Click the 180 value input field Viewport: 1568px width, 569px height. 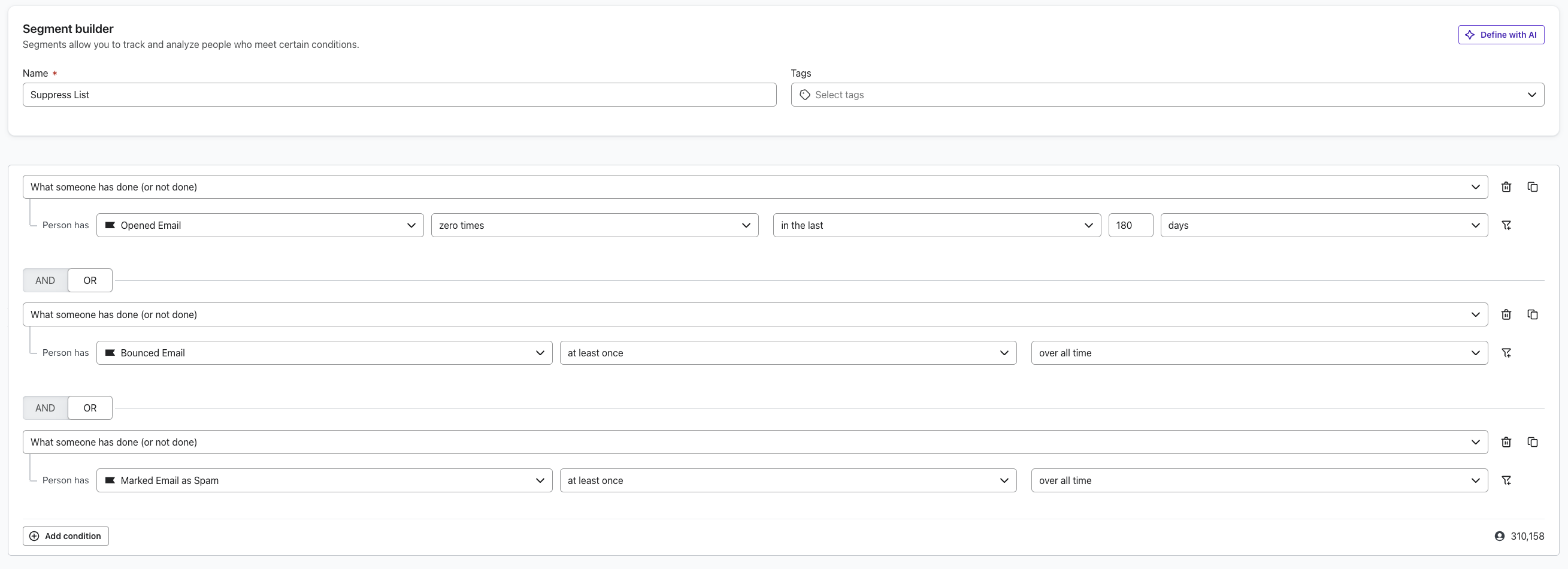point(1130,225)
